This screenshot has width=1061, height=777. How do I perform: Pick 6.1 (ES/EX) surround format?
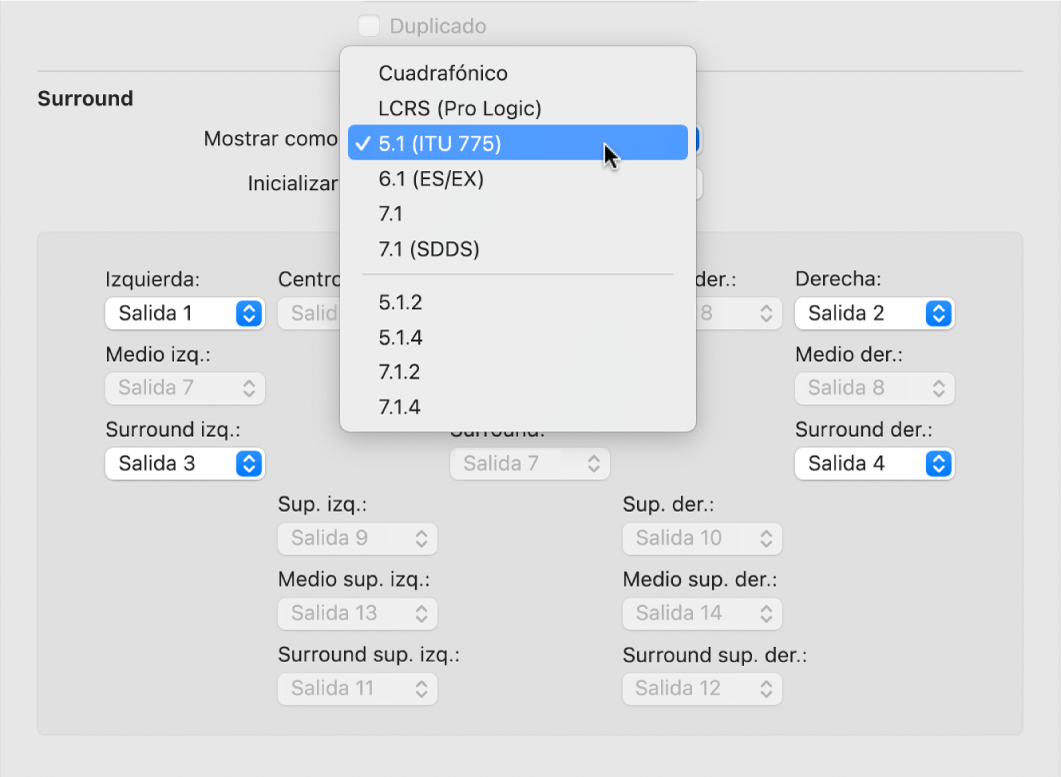(431, 179)
